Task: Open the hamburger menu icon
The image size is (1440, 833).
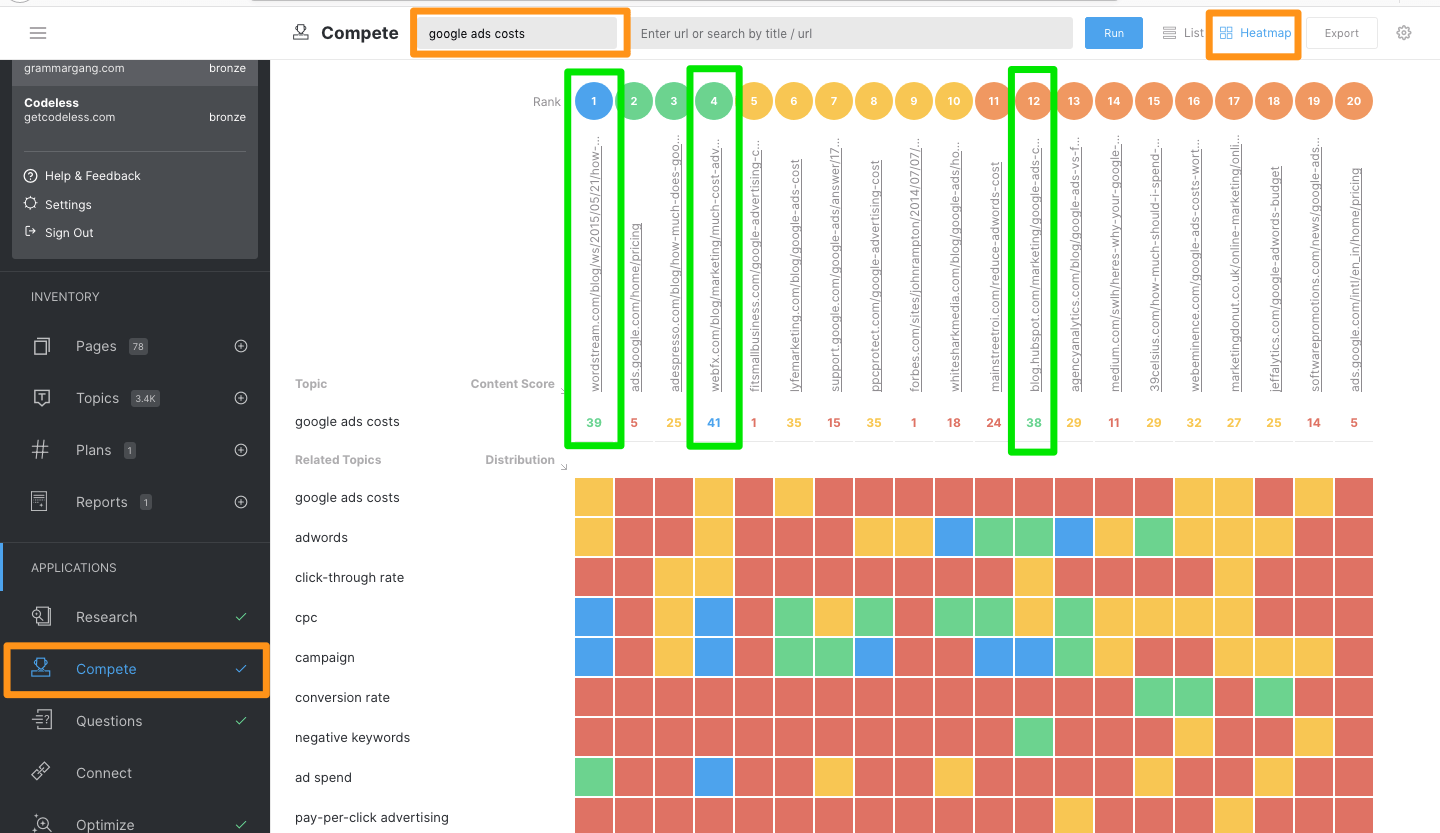Action: coord(38,33)
